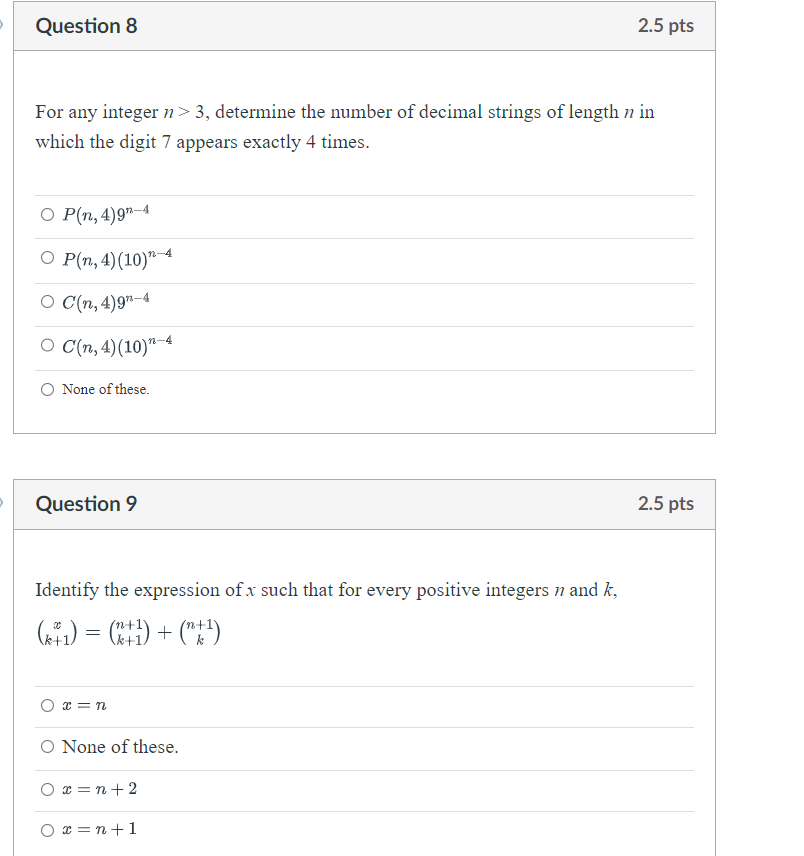
Task: Choose 'None of these' for Question 9
Action: pos(47,747)
